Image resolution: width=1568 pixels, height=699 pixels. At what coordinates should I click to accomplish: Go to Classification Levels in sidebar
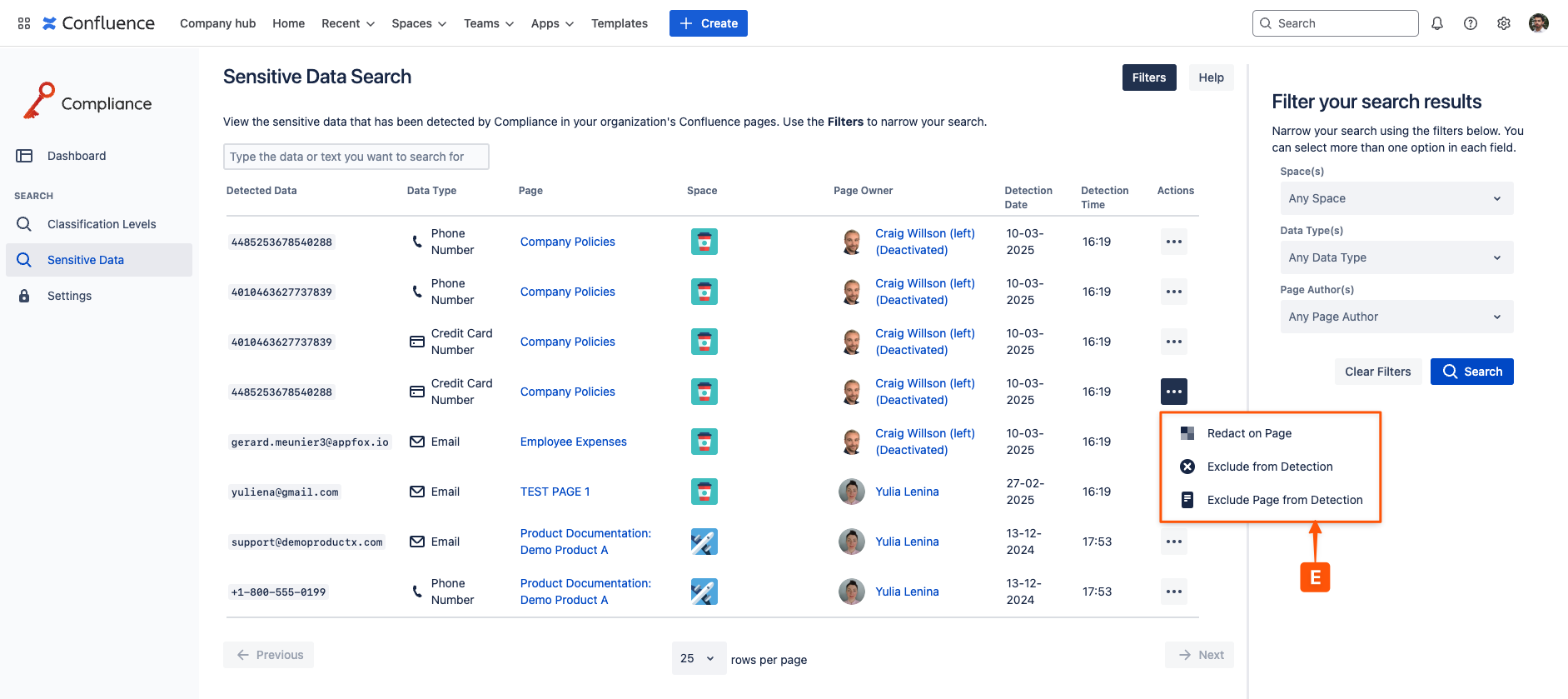[102, 224]
